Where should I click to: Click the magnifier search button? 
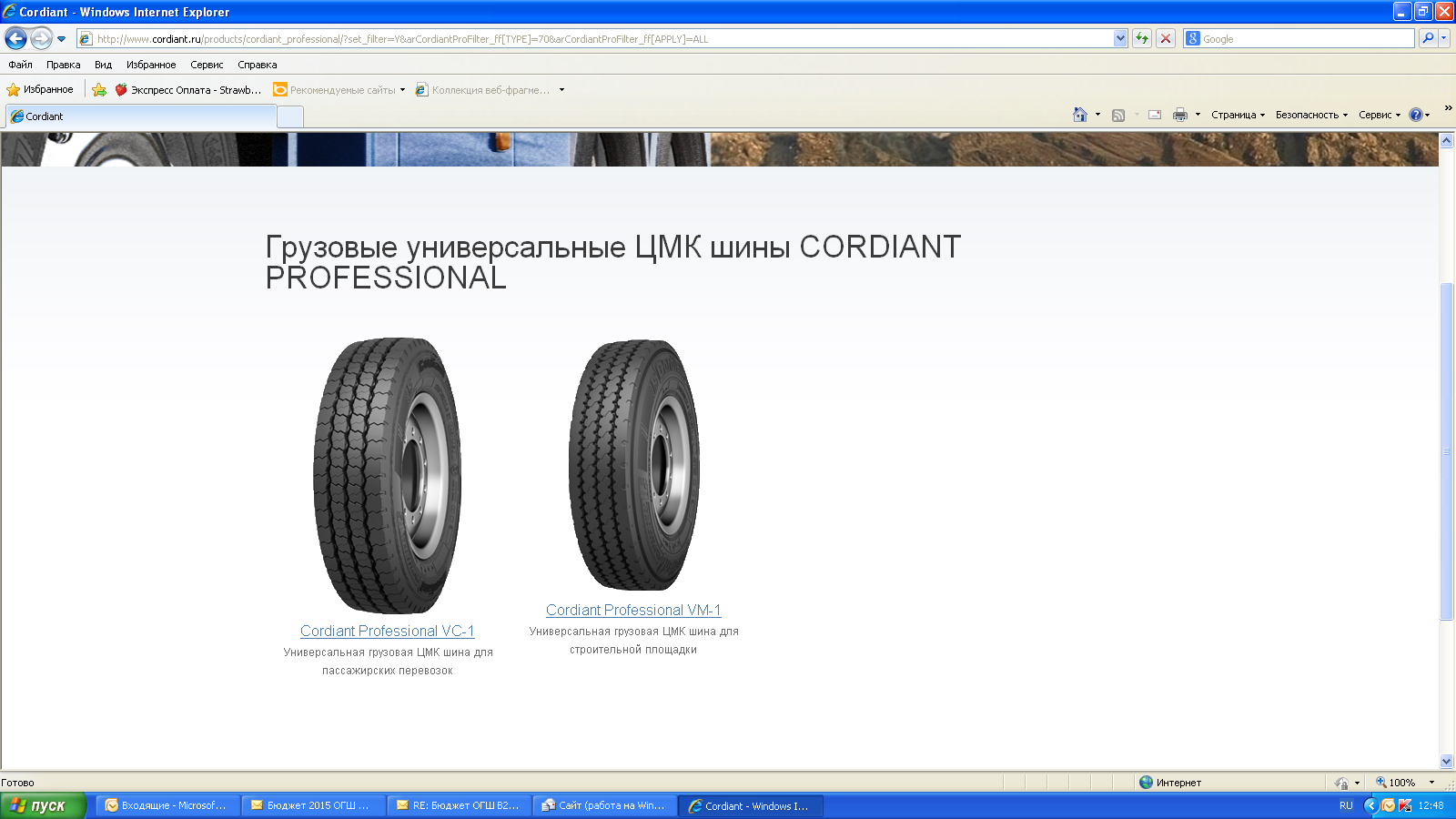1428,38
